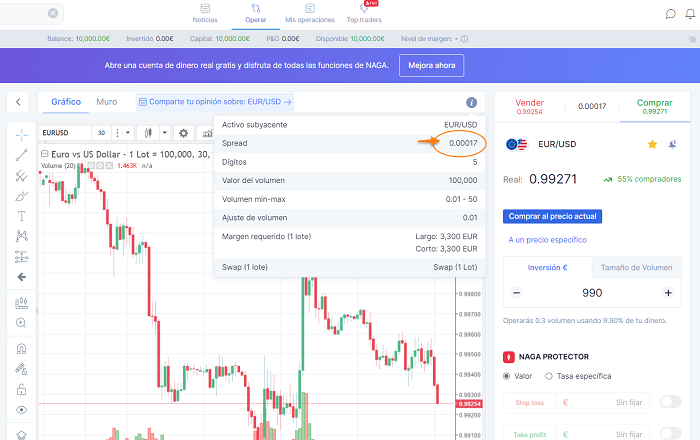Open Top traders section
Image resolution: width=700 pixels, height=440 pixels.
click(364, 13)
